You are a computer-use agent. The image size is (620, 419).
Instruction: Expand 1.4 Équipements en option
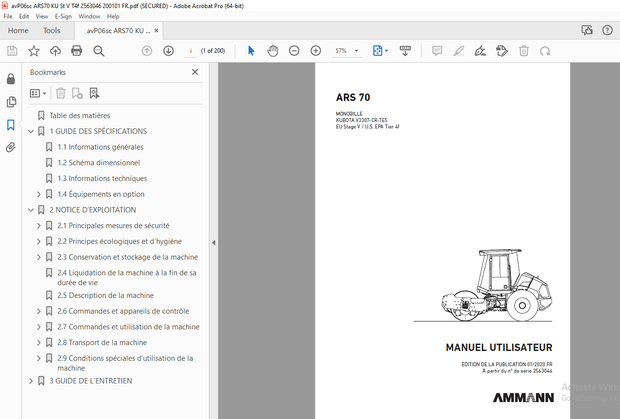[x=39, y=194]
